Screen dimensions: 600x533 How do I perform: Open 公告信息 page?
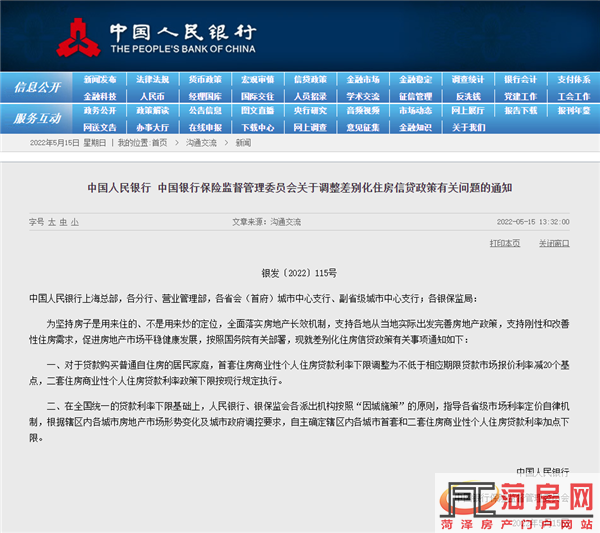pos(205,111)
